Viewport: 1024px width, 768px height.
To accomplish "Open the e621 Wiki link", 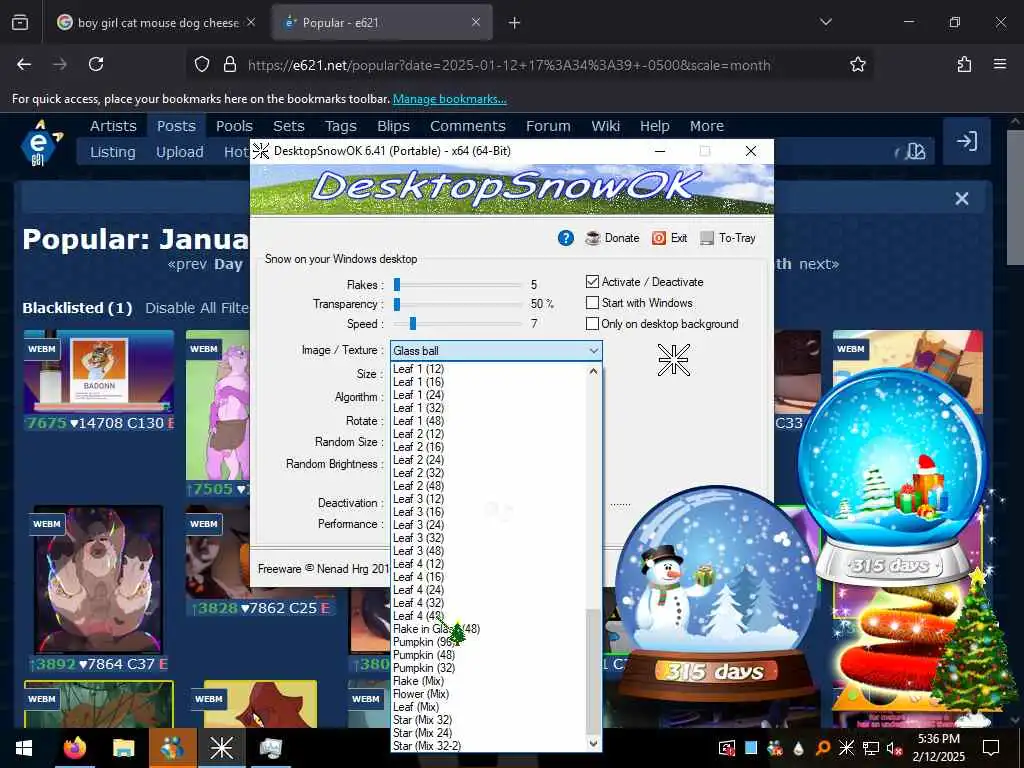I will pos(605,126).
